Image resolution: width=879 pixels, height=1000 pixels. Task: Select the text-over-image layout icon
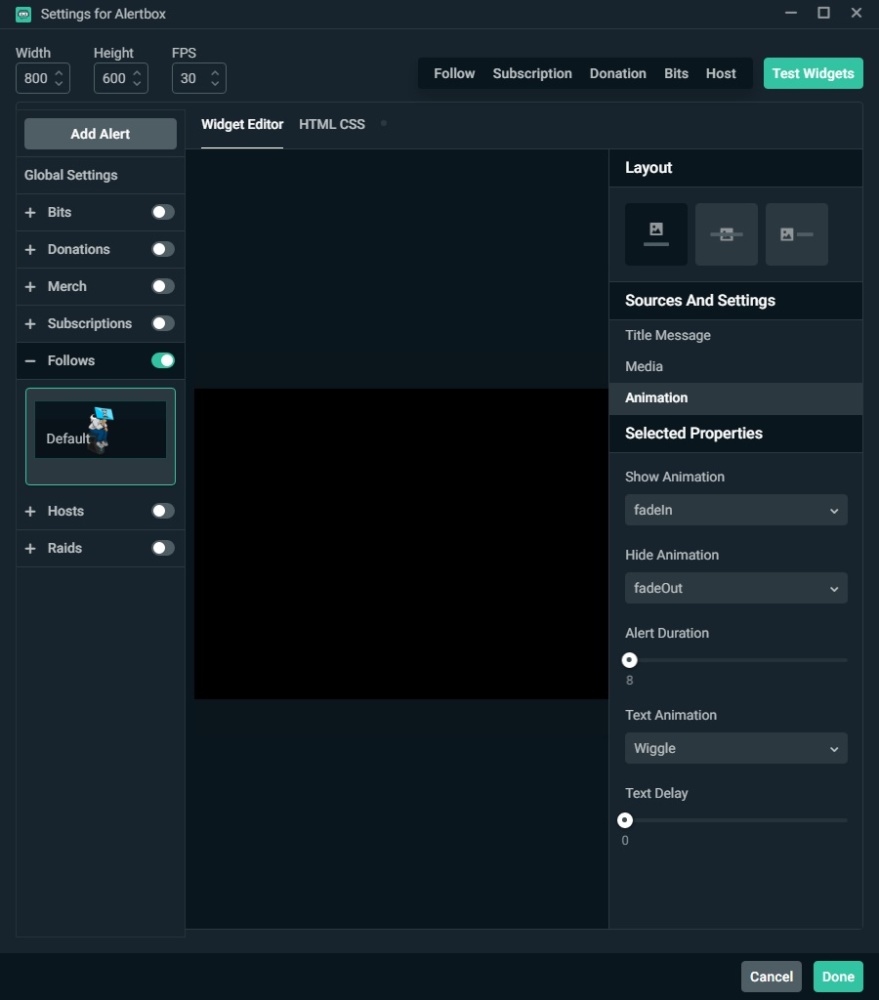pos(726,234)
